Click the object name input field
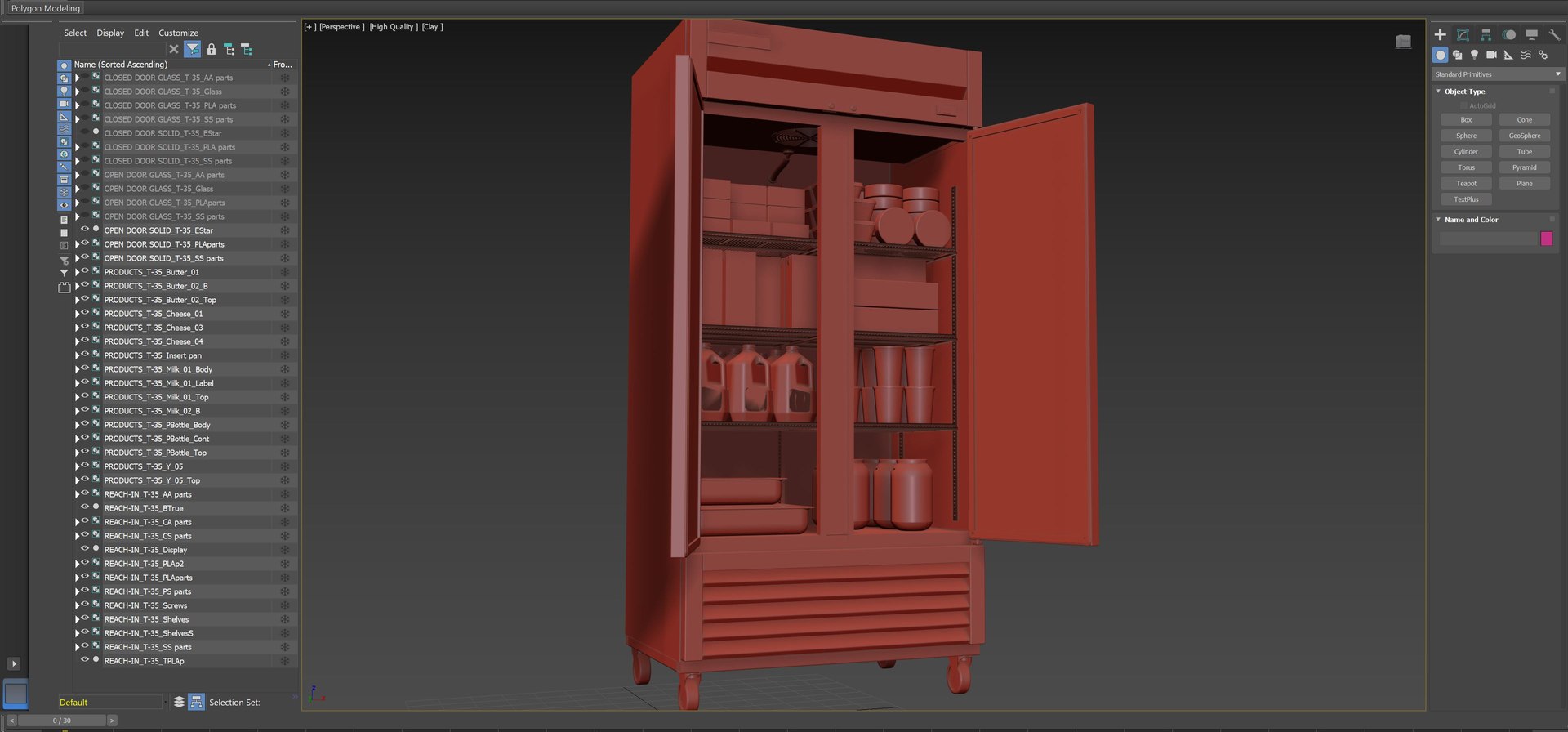 [1488, 239]
